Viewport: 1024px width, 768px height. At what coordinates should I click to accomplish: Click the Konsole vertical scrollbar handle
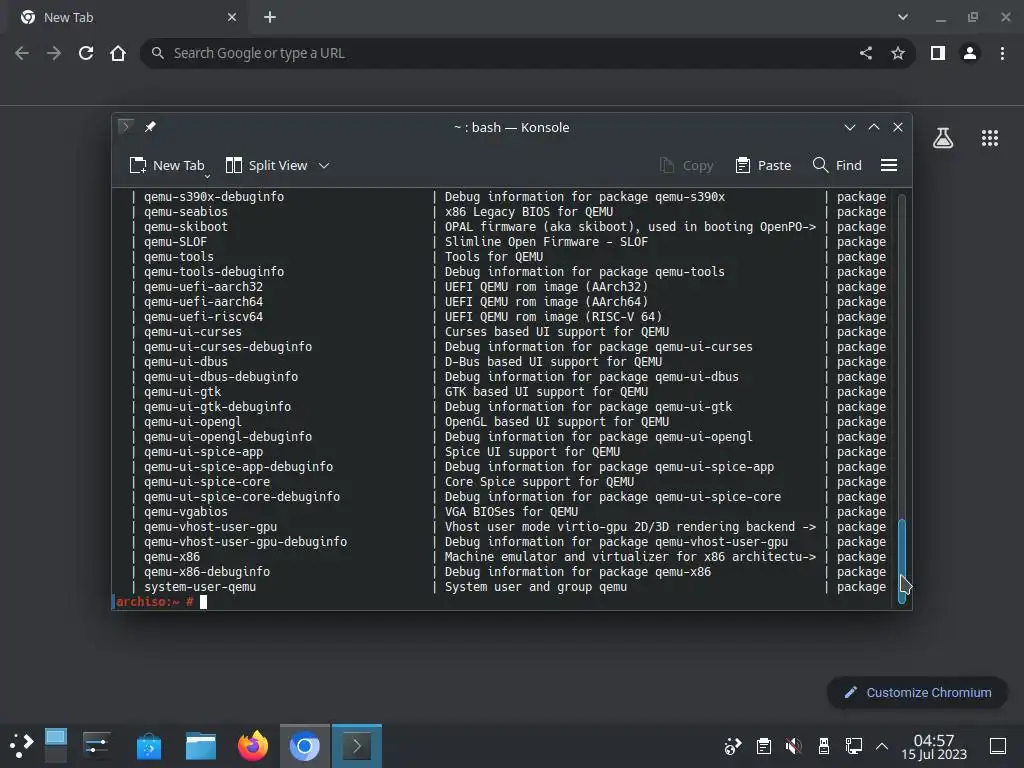[x=902, y=560]
